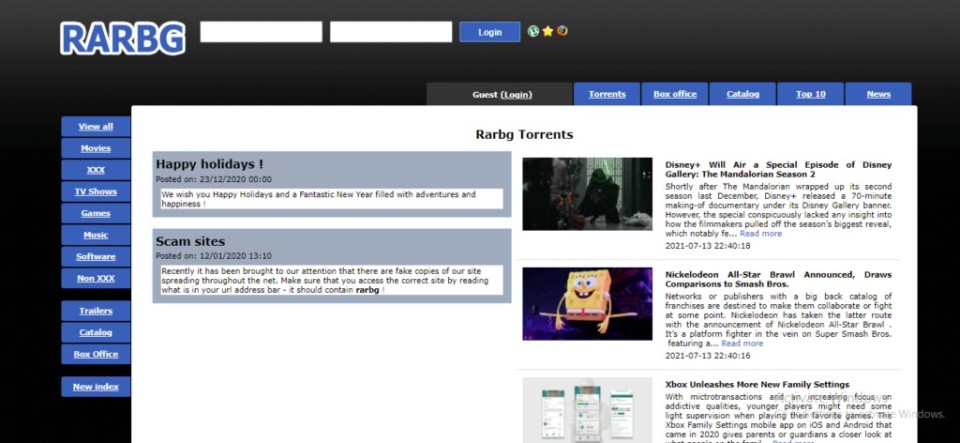Click the blue Login button
The width and height of the screenshot is (960, 443).
tap(490, 32)
